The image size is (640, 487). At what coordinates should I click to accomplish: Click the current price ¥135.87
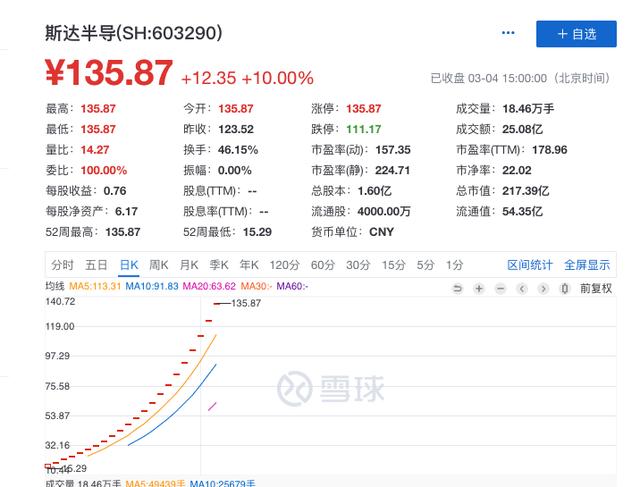109,73
